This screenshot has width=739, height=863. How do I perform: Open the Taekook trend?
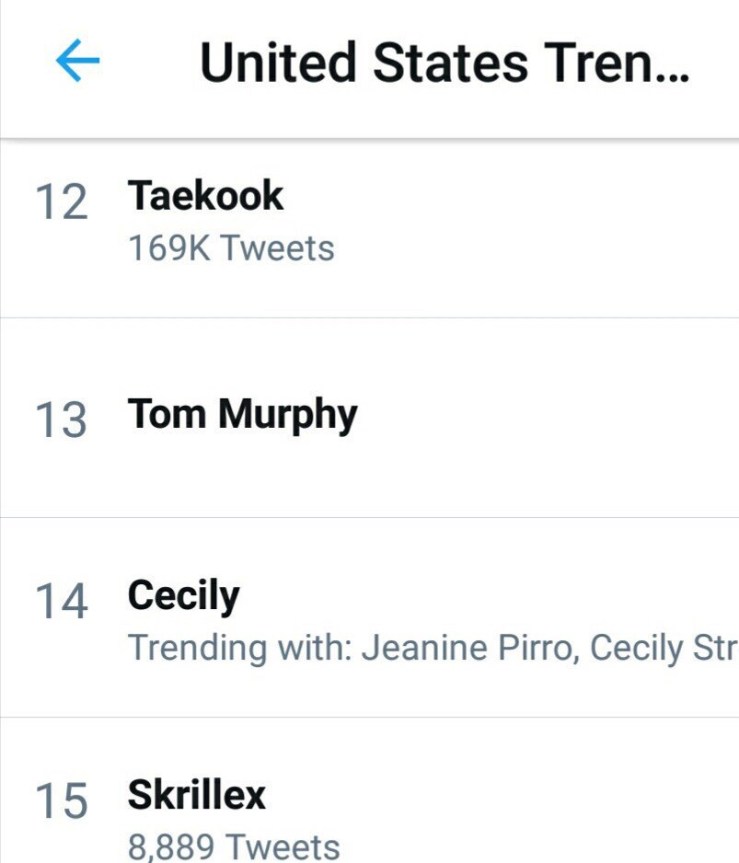[x=205, y=196]
